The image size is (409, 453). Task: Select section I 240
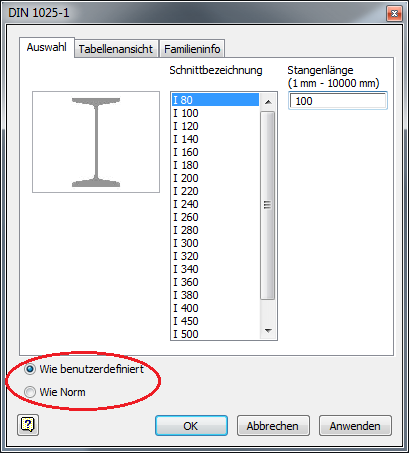(215, 204)
